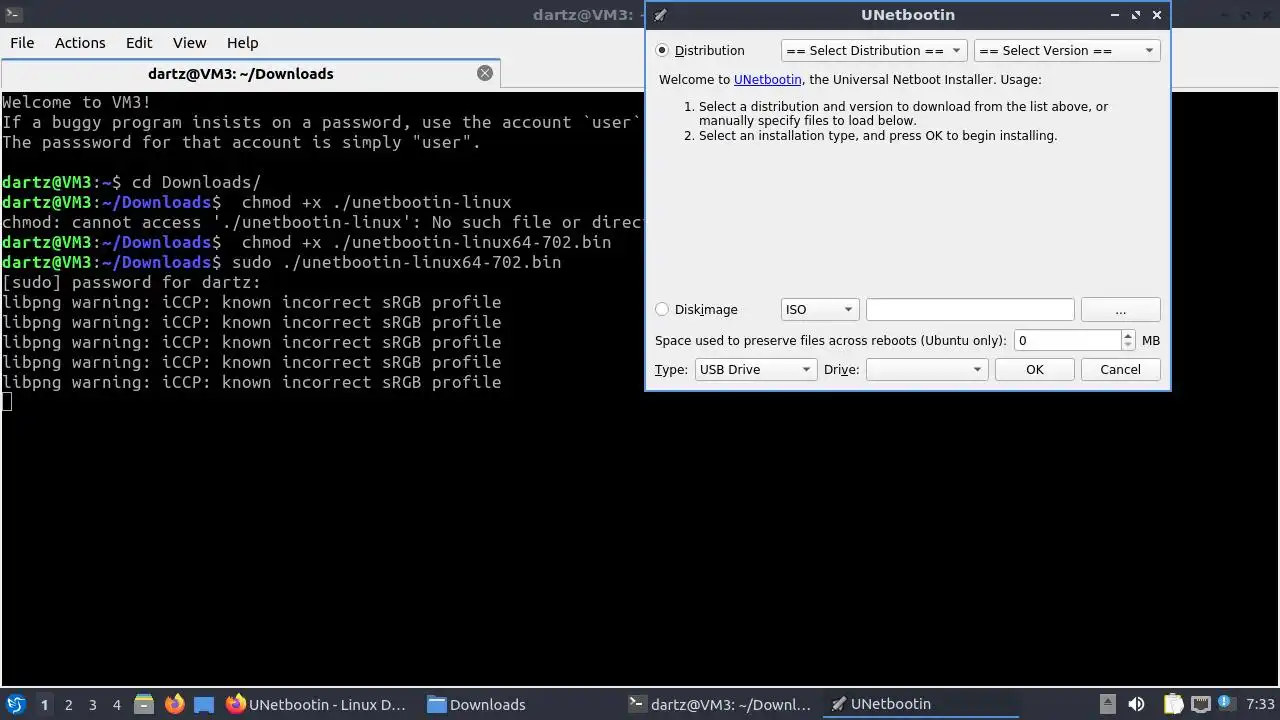This screenshot has height=720, width=1280.
Task: Switch to workspace 4 in the pager
Action: click(116, 704)
